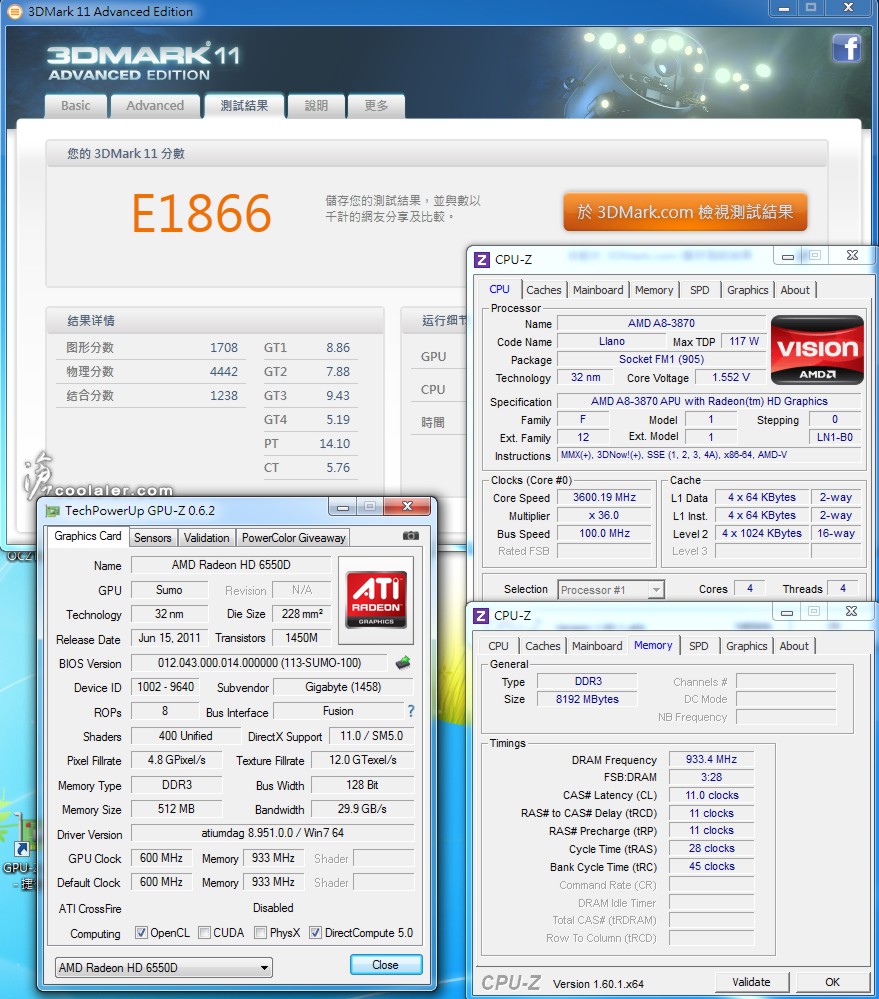Screen dimensions: 879x999
Task: Switch to the Basic tab in 3DMark
Action: pos(76,106)
